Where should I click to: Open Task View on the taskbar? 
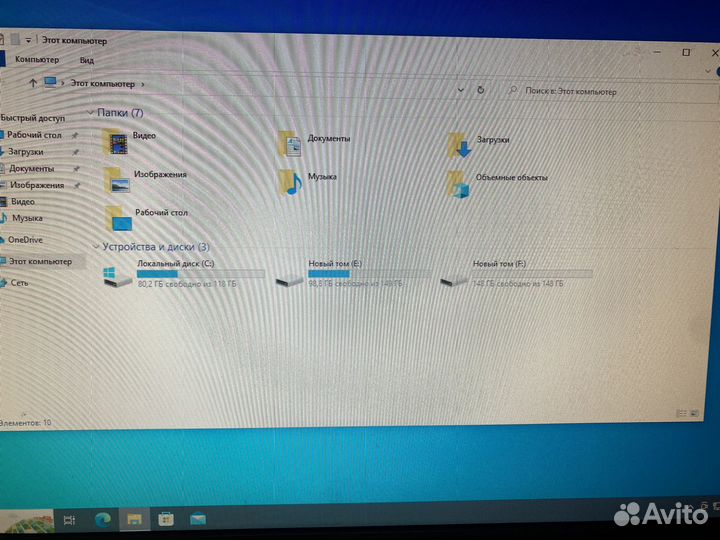(x=69, y=520)
